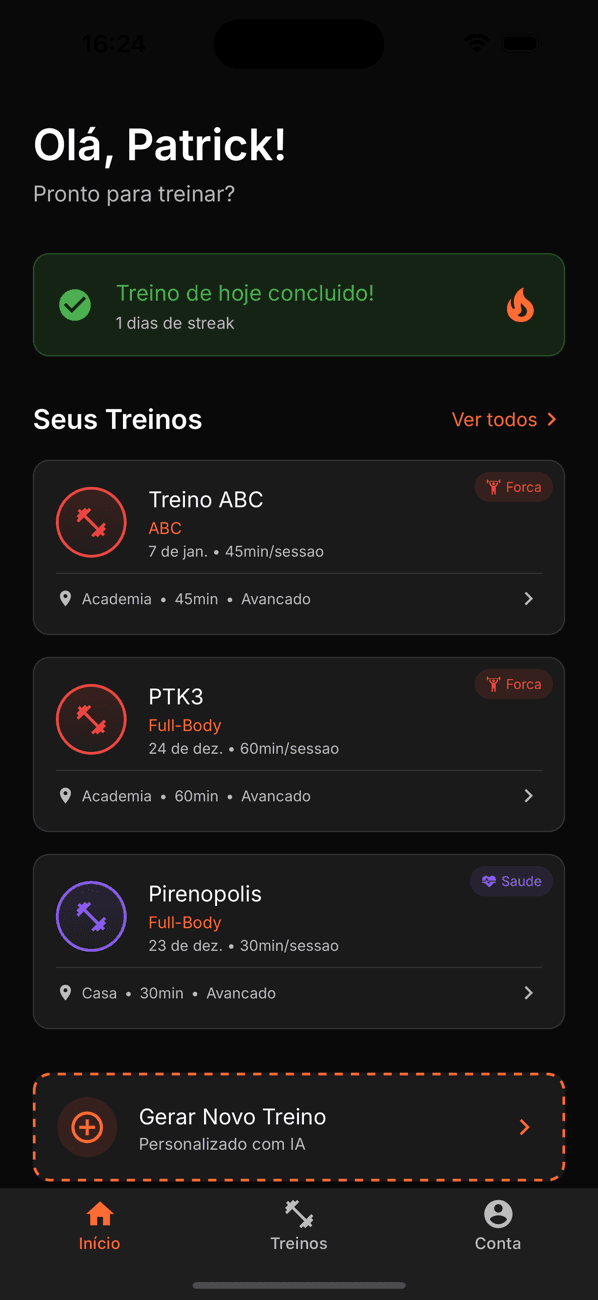Tap the flame streak icon
This screenshot has height=1300, width=598.
tap(521, 305)
